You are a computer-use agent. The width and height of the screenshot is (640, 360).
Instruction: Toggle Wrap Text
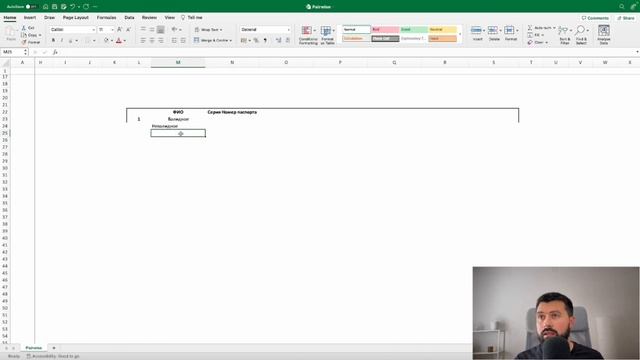(208, 29)
